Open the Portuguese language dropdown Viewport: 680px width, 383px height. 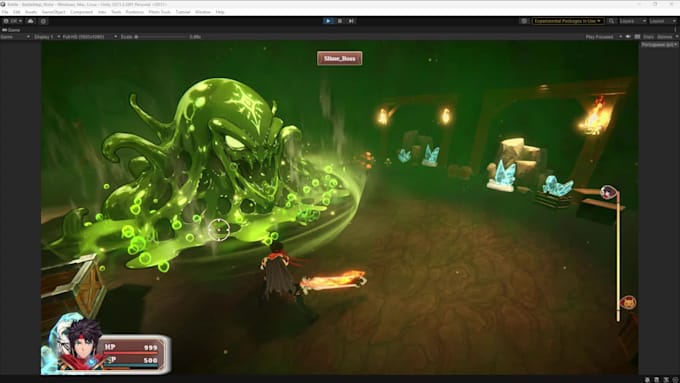click(659, 45)
